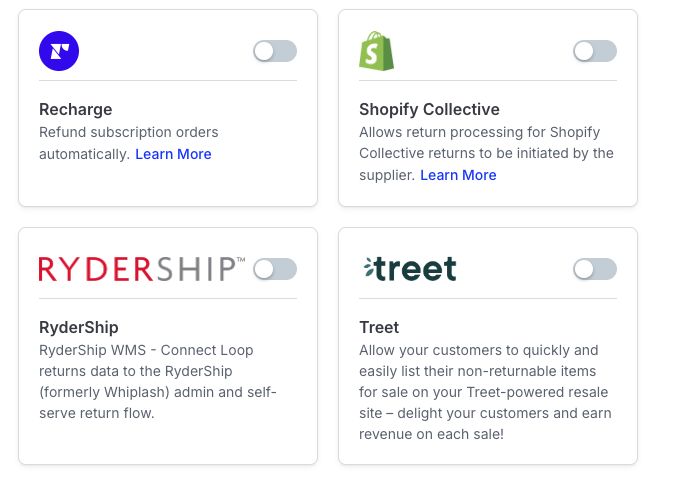The width and height of the screenshot is (677, 482).
Task: Click the Recharge purple circle logo
Action: click(59, 51)
